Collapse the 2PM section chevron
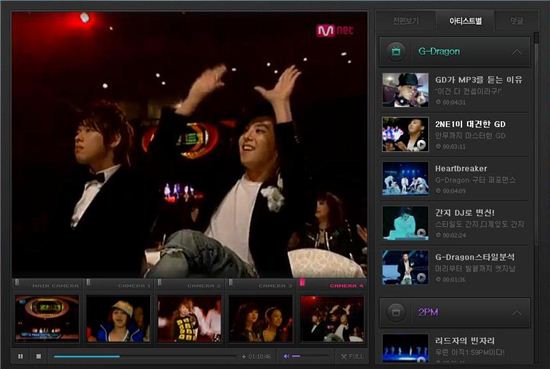The image size is (550, 369). click(x=516, y=313)
